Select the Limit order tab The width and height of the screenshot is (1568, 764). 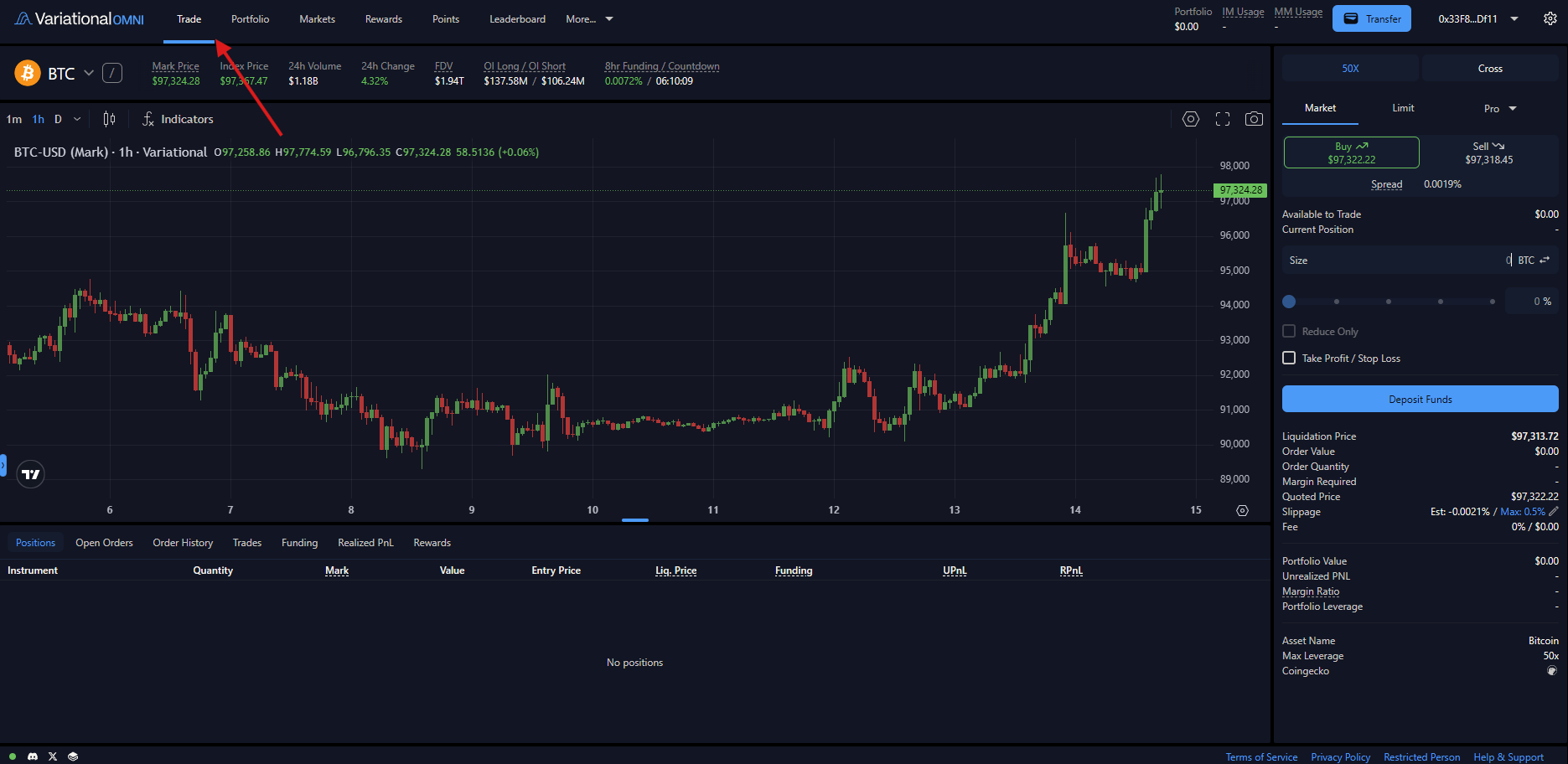(1403, 108)
